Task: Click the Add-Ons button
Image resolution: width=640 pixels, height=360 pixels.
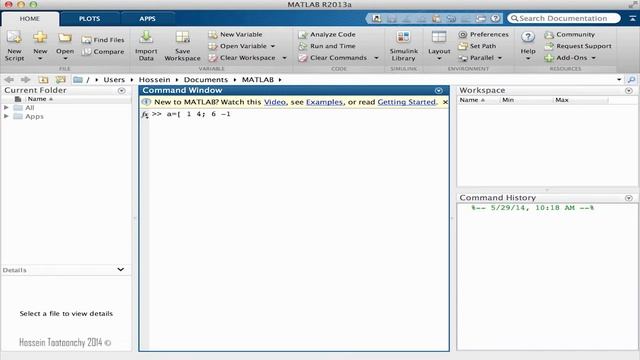Action: pyautogui.click(x=566, y=58)
